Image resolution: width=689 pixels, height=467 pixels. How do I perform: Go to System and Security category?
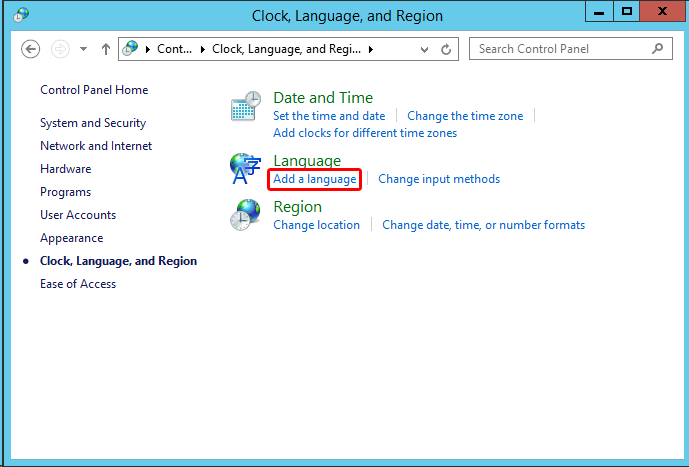coord(93,123)
